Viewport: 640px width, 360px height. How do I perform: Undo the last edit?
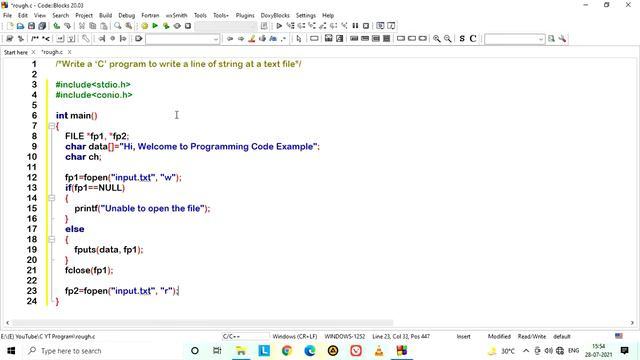click(x=57, y=26)
